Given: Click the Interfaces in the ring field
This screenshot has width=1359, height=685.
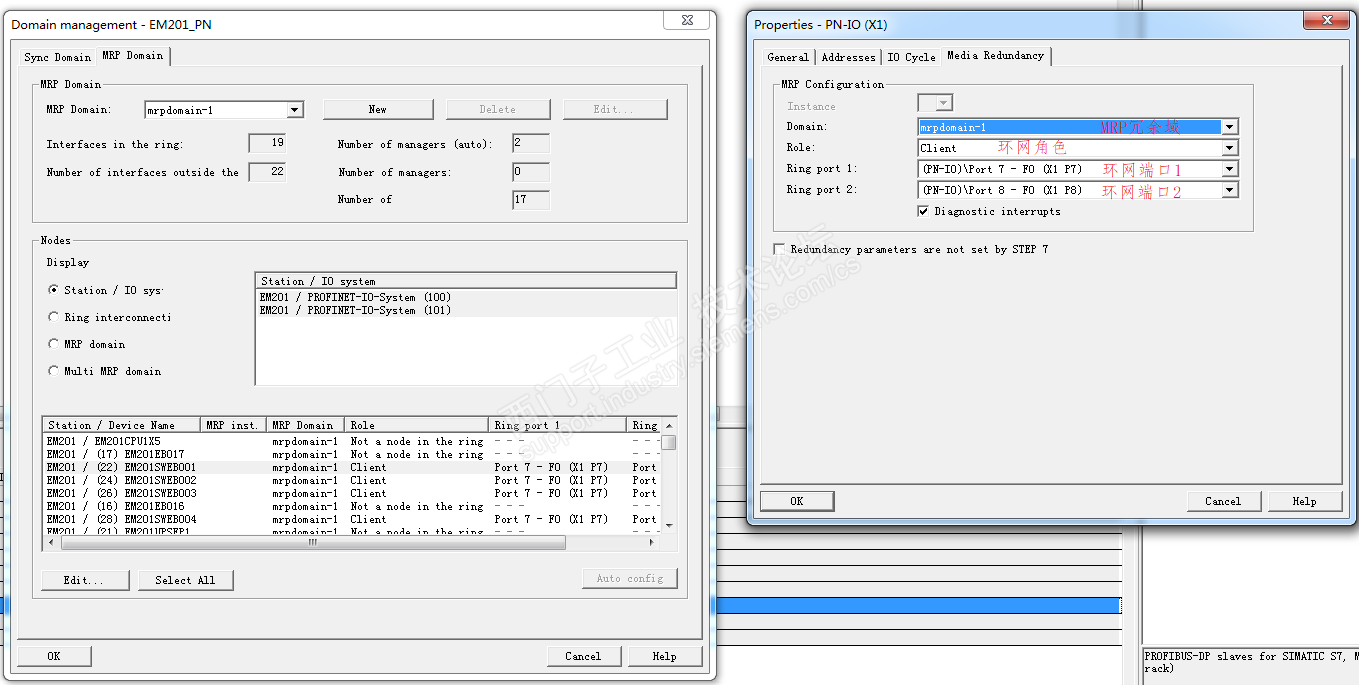Looking at the screenshot, I should pyautogui.click(x=267, y=143).
